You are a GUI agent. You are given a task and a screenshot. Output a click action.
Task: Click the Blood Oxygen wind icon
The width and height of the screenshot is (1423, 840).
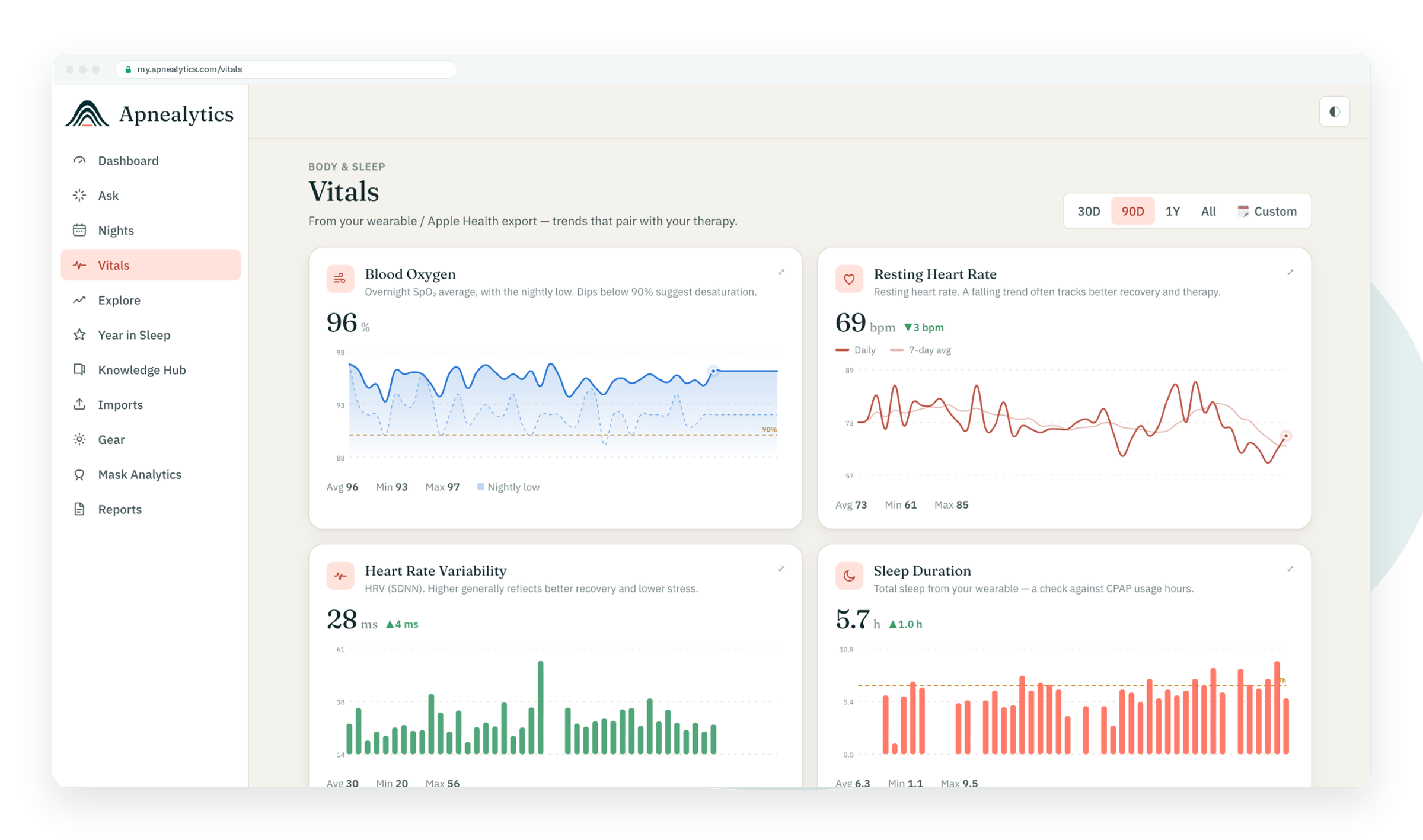coord(340,279)
